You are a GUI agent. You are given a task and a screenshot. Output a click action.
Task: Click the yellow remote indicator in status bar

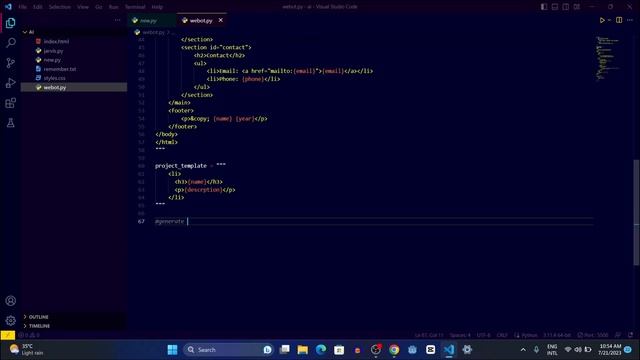coord(8,335)
